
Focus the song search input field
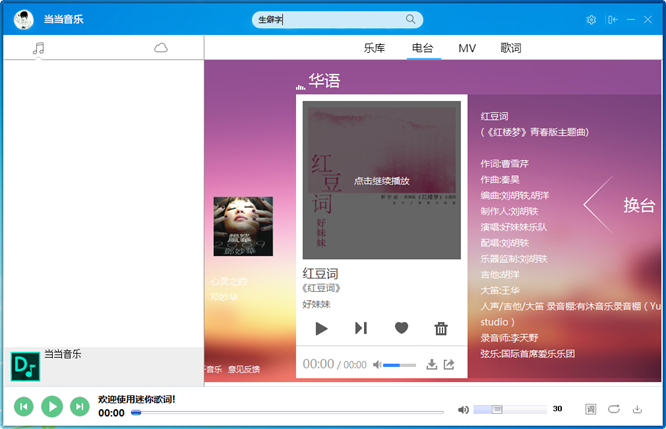click(337, 20)
